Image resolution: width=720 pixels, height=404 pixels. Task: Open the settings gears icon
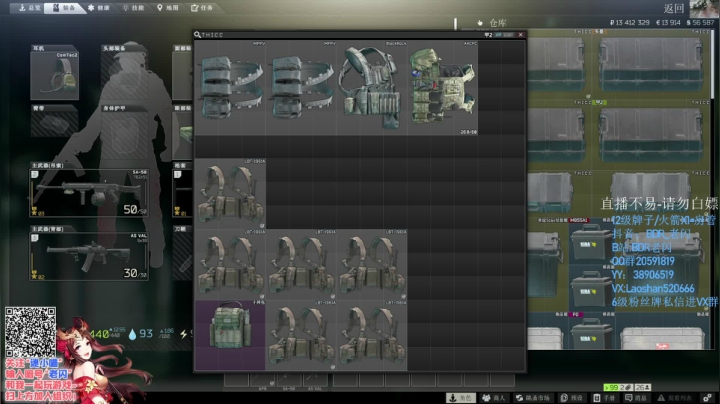click(708, 398)
